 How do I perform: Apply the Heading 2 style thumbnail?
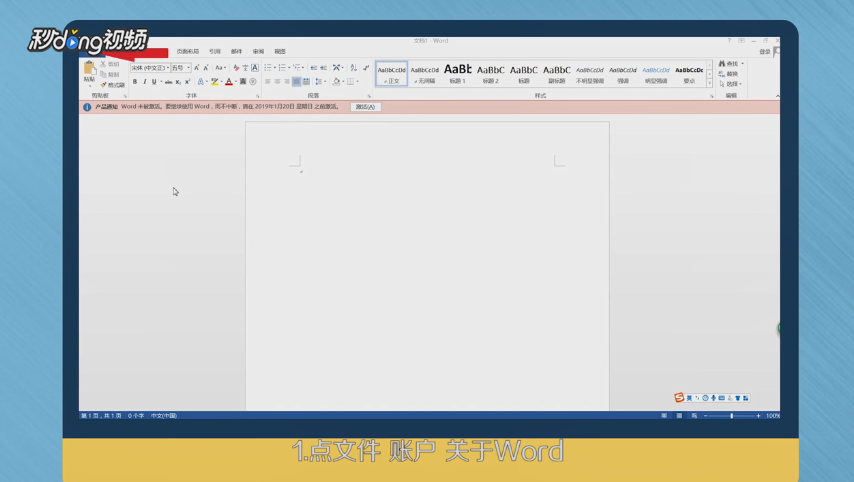(491, 74)
